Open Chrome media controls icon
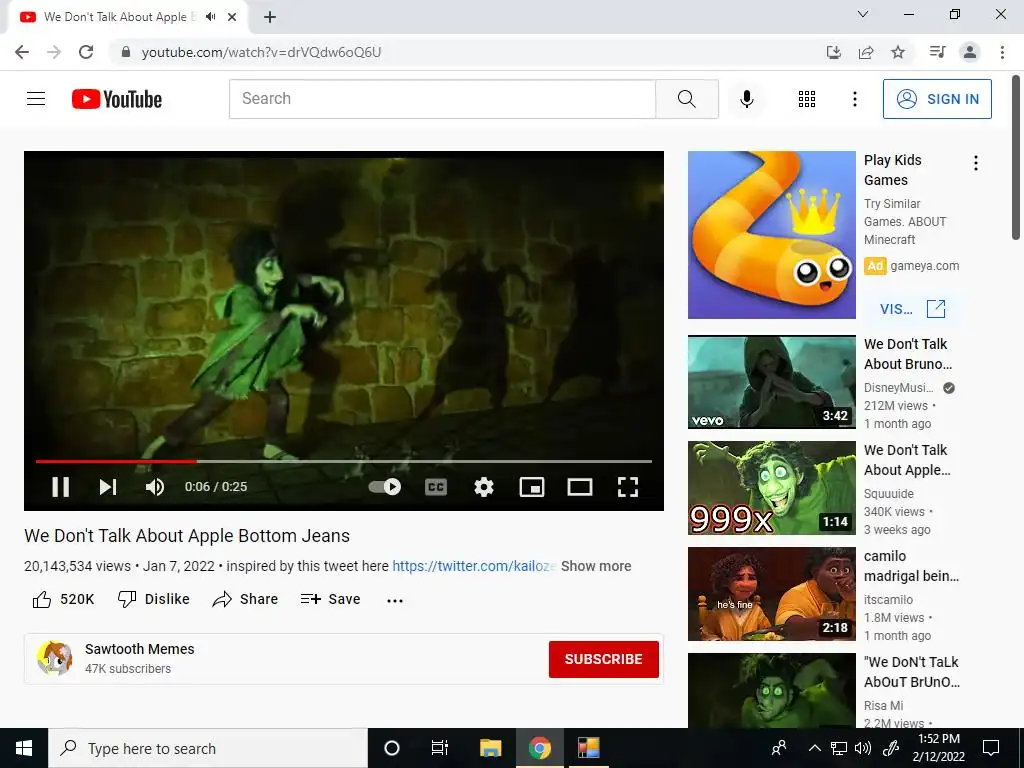This screenshot has width=1024, height=768. [937, 52]
